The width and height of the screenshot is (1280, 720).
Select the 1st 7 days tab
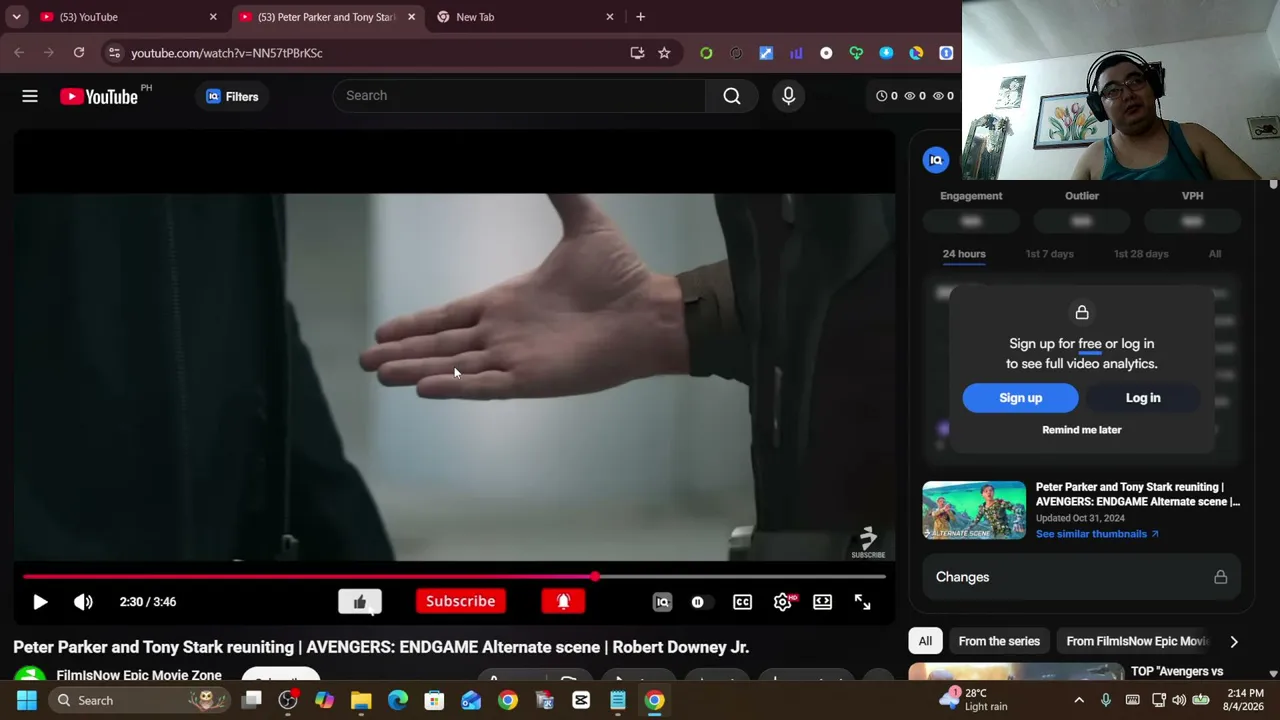point(1049,254)
